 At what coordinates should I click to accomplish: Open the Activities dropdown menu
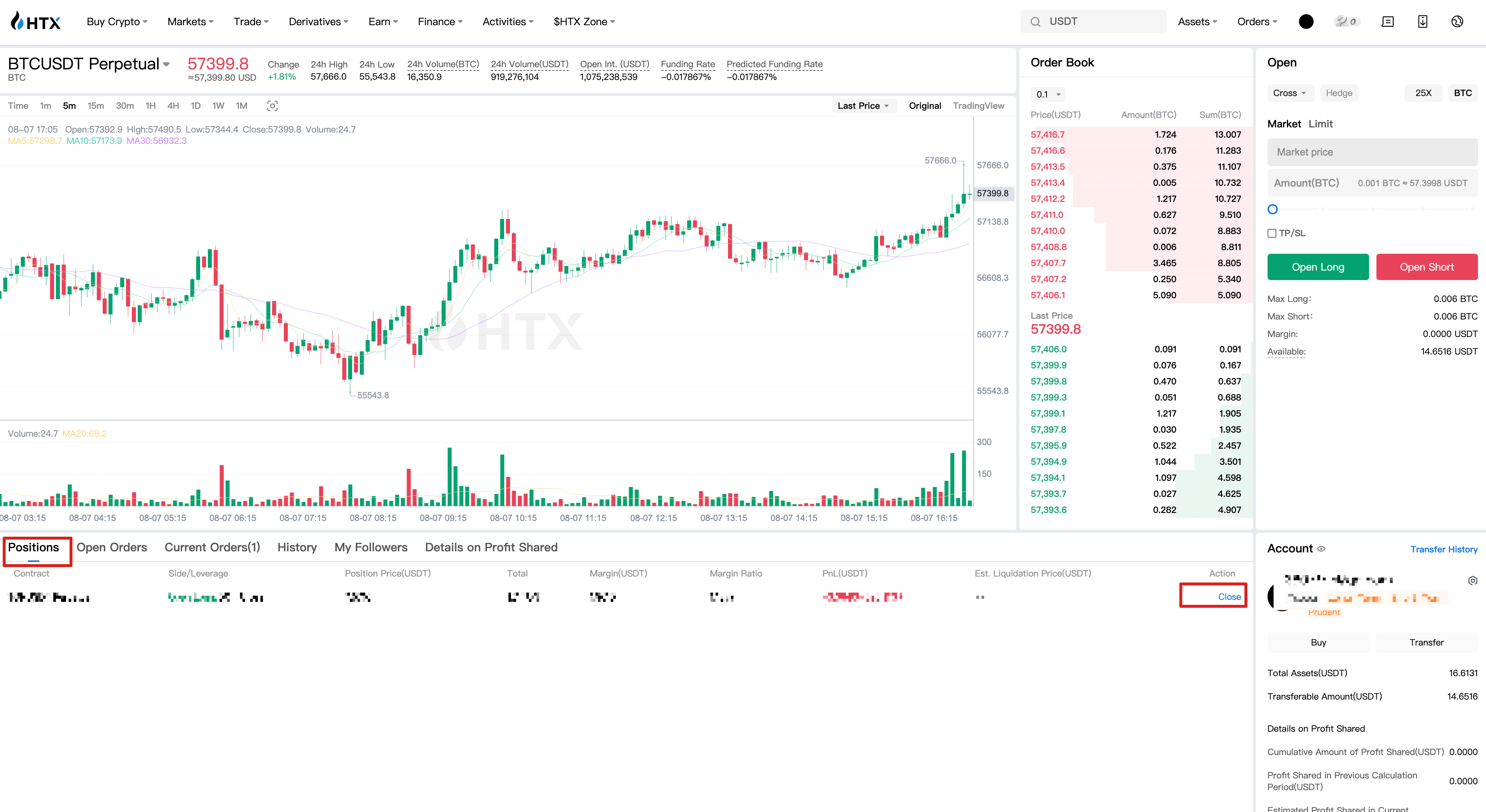click(508, 21)
